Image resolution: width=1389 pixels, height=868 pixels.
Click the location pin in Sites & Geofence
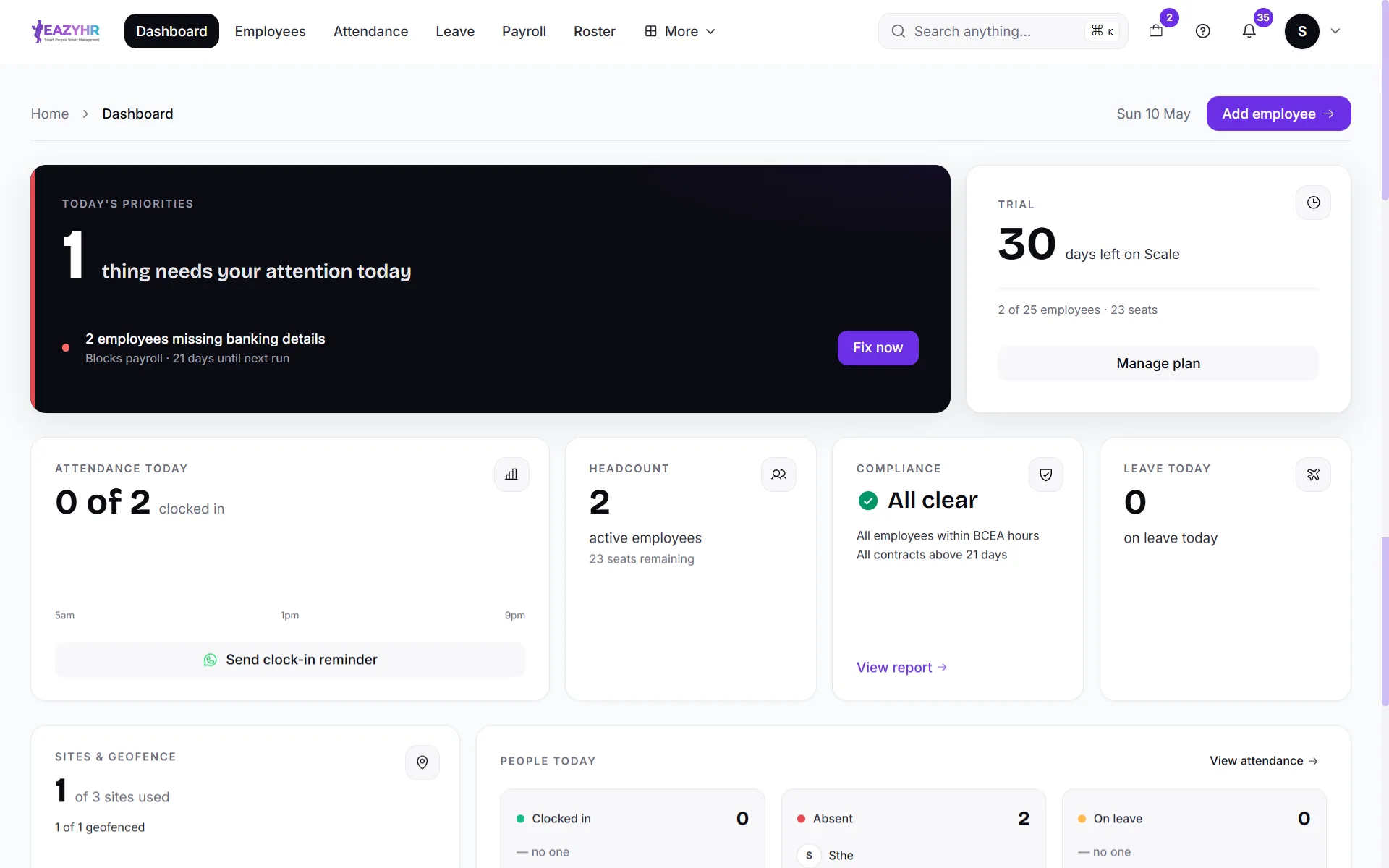tap(422, 762)
